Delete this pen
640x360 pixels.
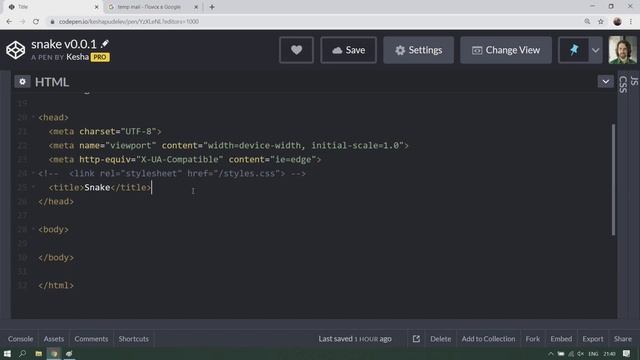click(x=440, y=339)
